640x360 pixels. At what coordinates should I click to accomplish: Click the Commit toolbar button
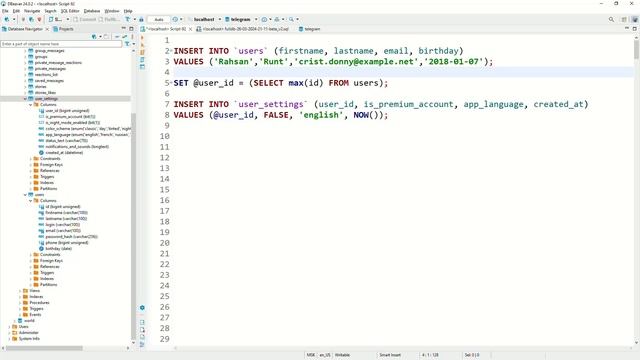click(x=84, y=19)
